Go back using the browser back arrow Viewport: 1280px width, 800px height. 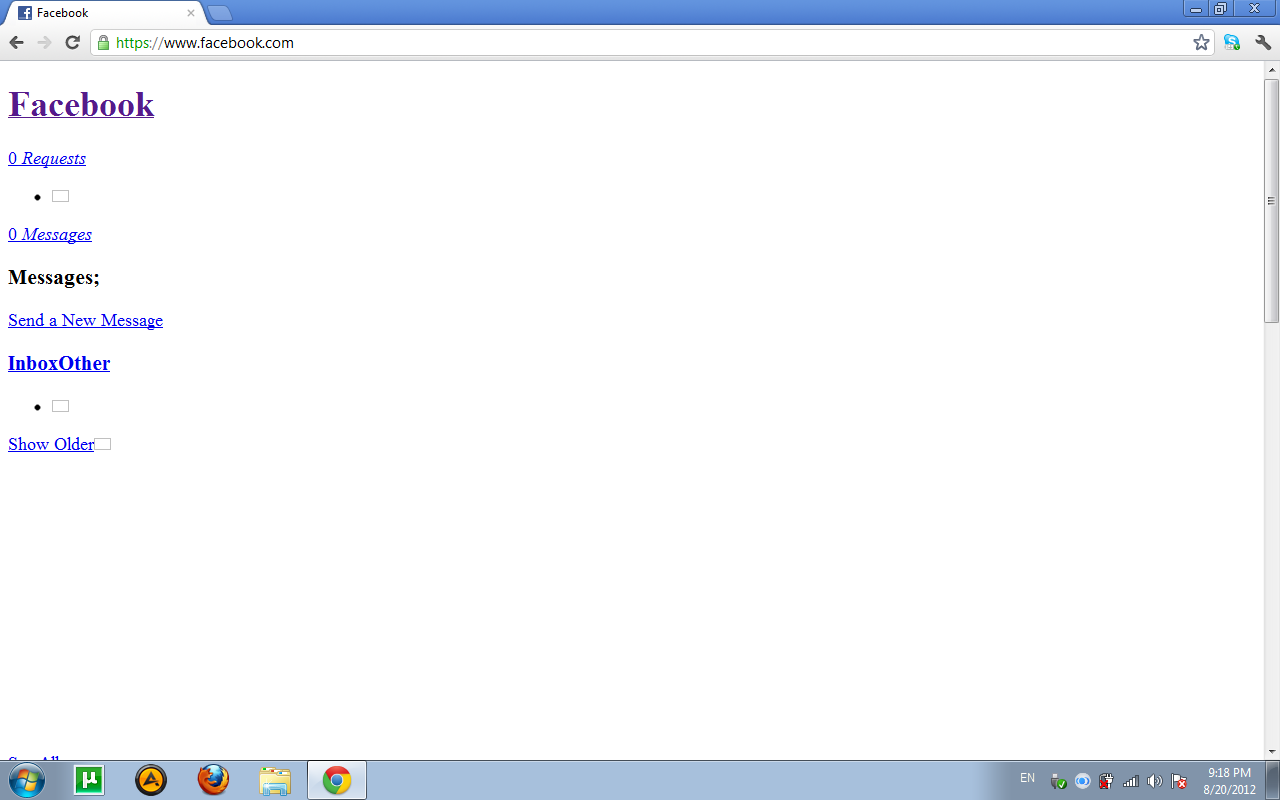16,42
